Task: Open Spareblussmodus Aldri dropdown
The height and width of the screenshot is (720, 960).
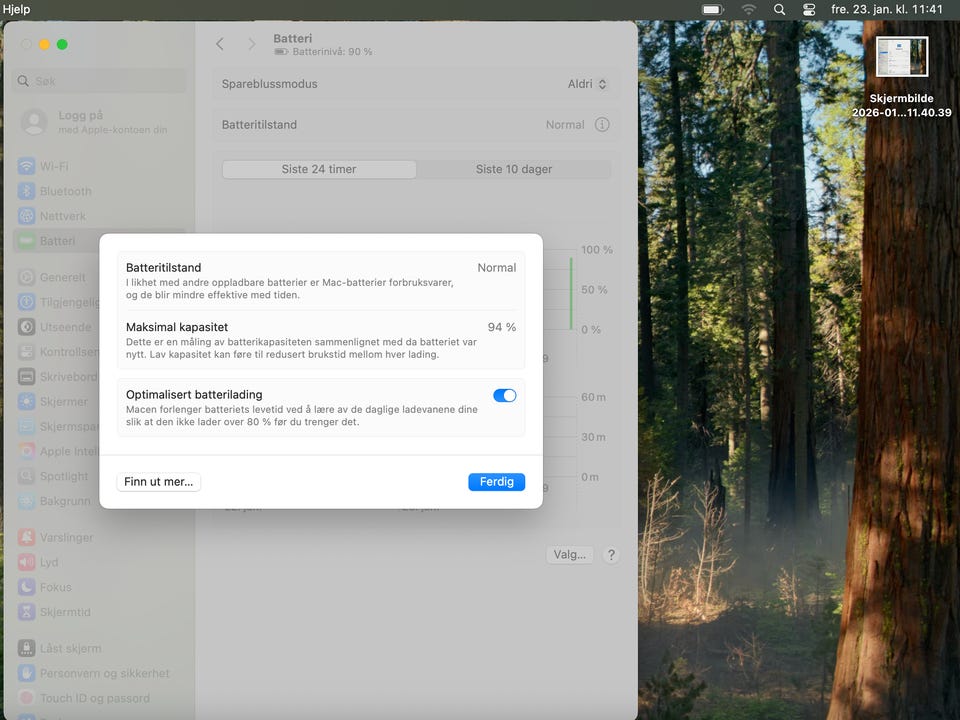Action: (x=587, y=84)
